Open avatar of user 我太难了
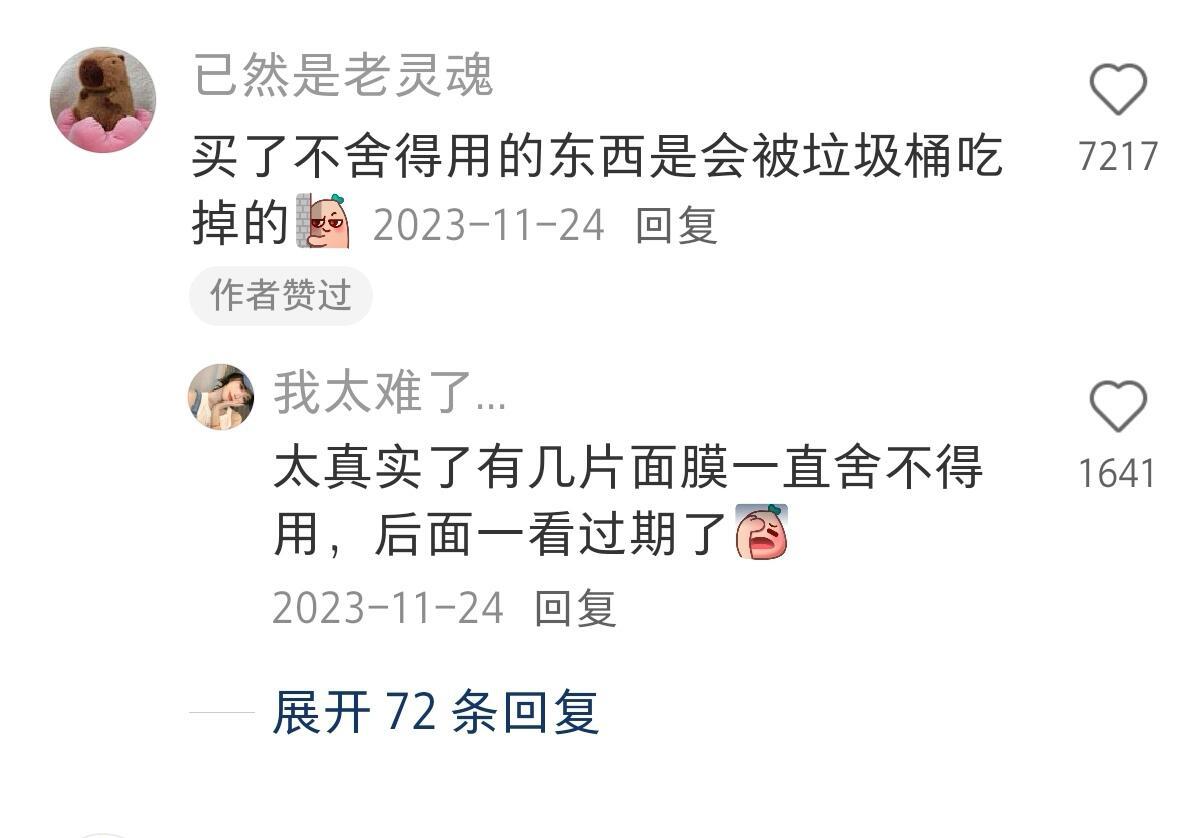This screenshot has width=1200, height=838. coord(221,397)
